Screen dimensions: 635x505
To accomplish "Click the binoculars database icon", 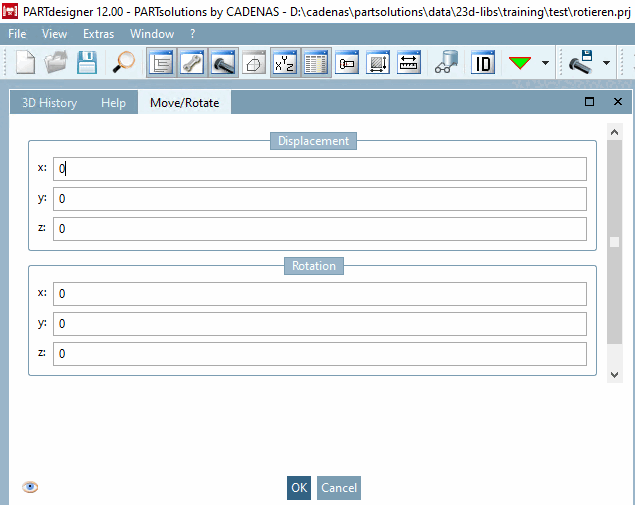I will pyautogui.click(x=446, y=63).
